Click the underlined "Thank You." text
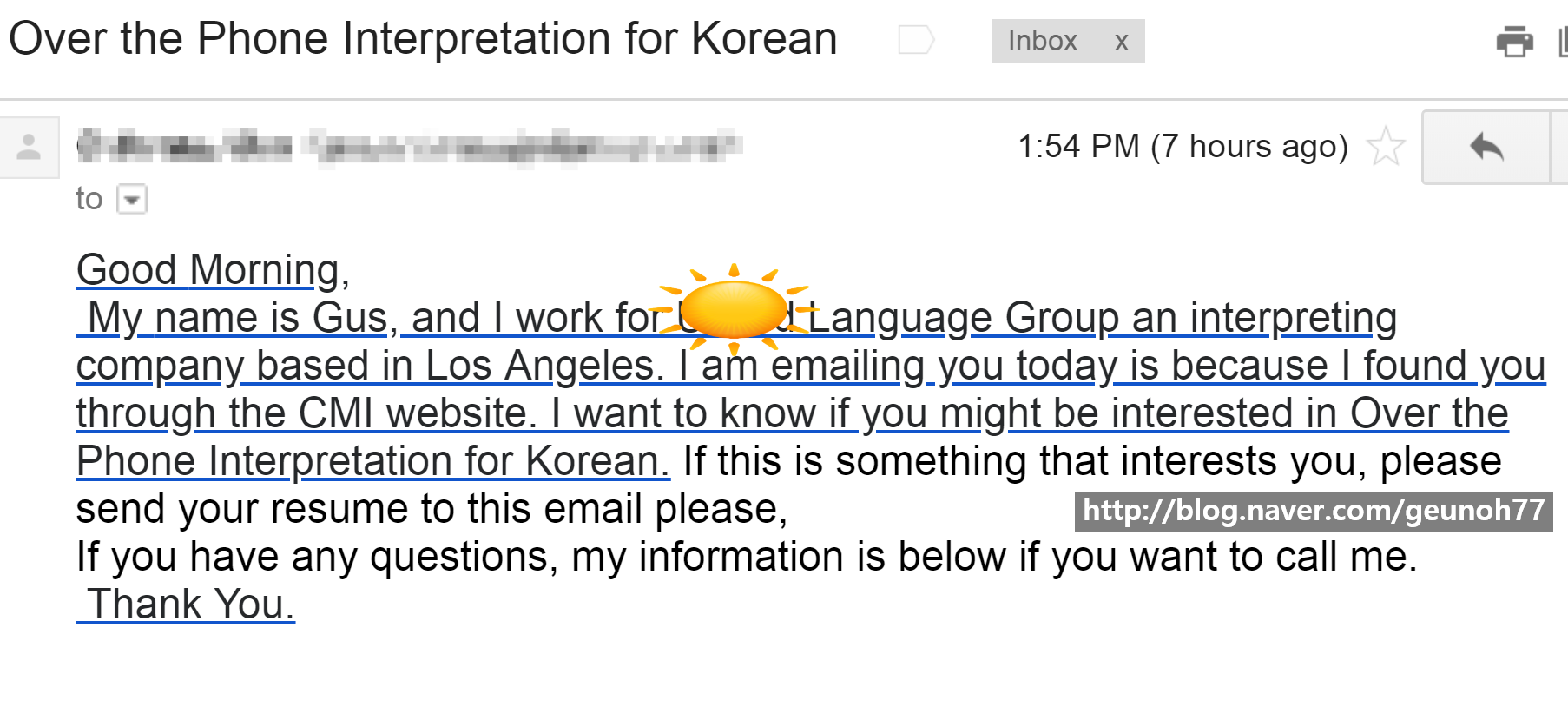Image resolution: width=1568 pixels, height=707 pixels. tap(186, 605)
